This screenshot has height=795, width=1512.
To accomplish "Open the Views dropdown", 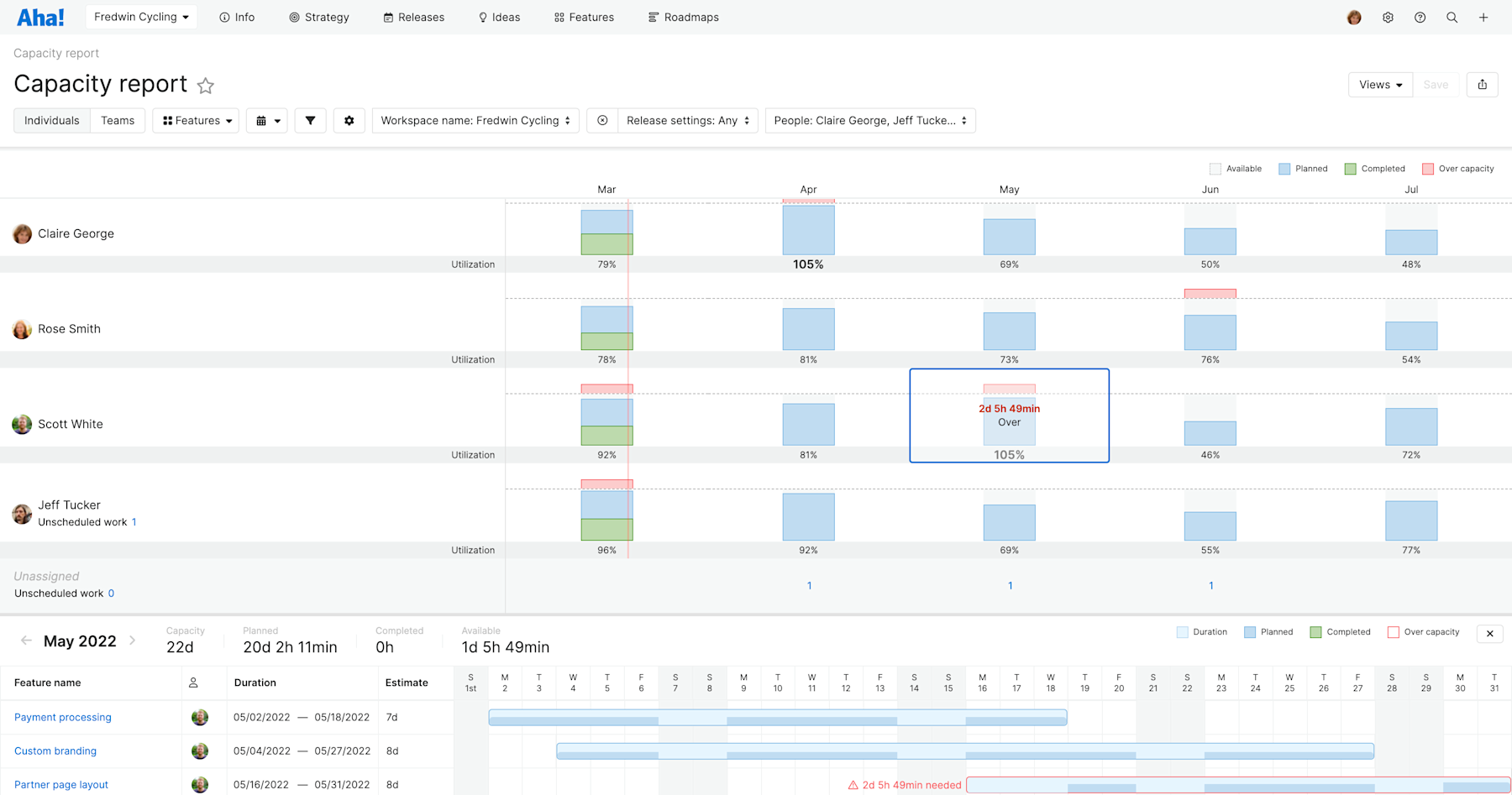I will pyautogui.click(x=1379, y=84).
